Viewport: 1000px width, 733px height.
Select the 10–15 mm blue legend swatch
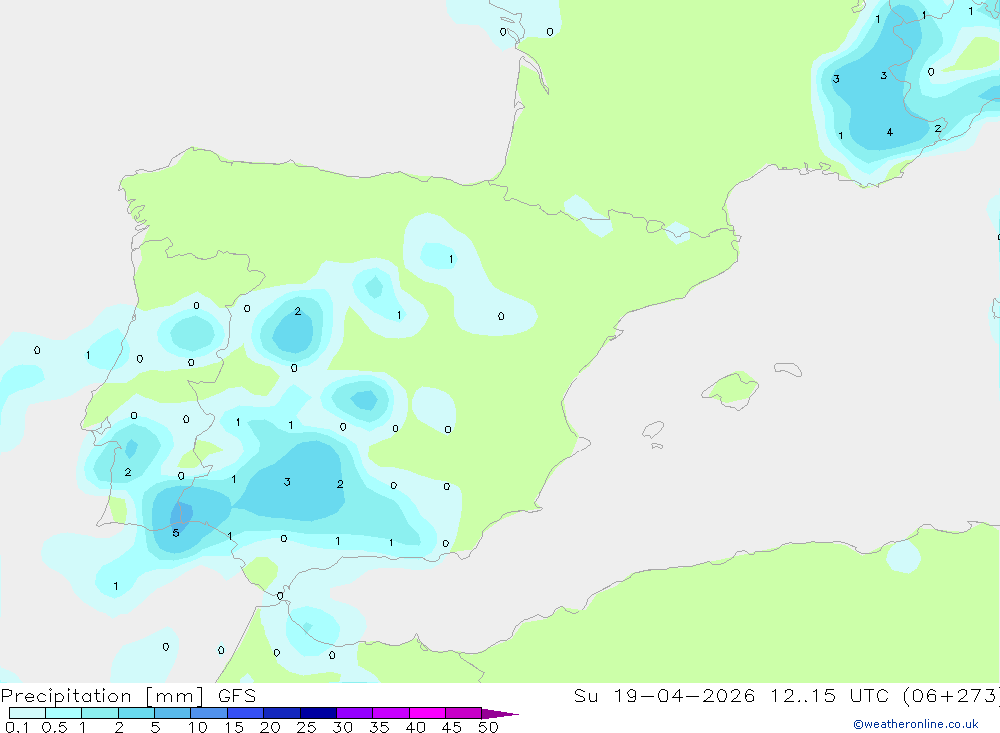point(209,713)
